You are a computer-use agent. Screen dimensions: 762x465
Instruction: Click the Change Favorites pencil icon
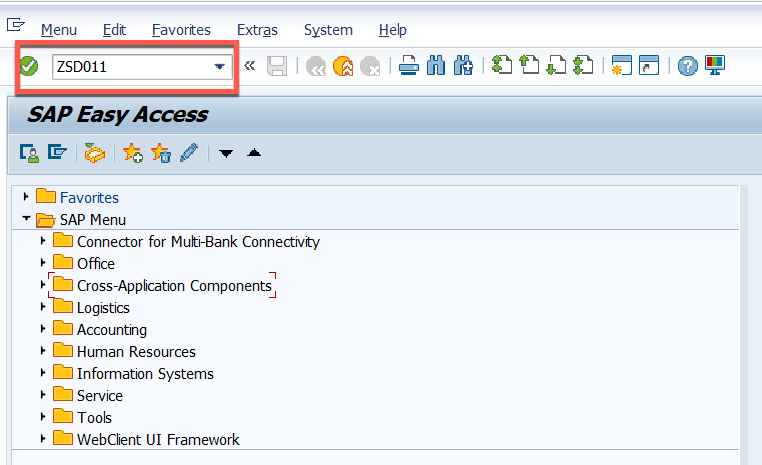pos(188,153)
